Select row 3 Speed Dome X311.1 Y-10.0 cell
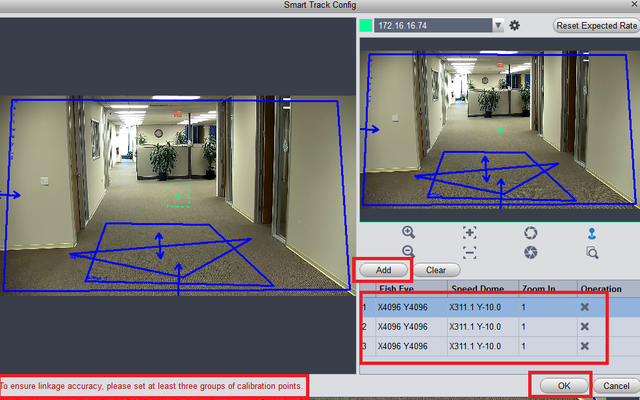640x400 pixels. [483, 346]
